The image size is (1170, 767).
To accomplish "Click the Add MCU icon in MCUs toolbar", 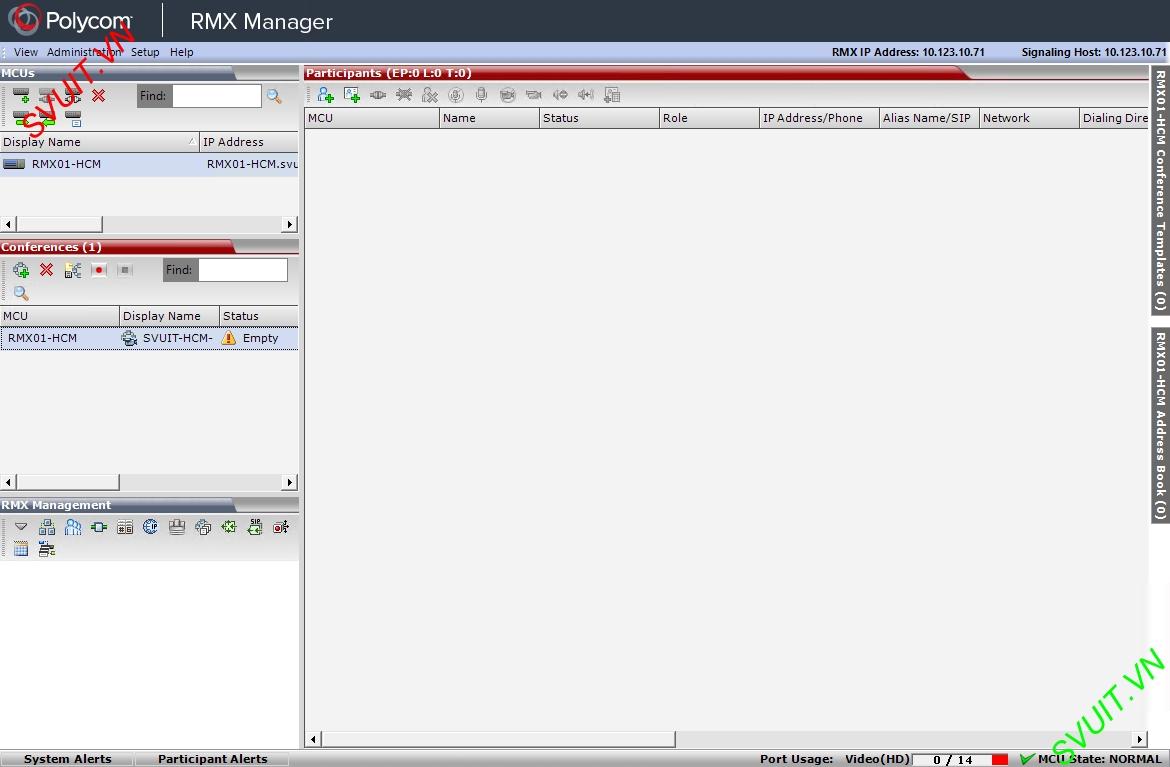I will pos(21,96).
